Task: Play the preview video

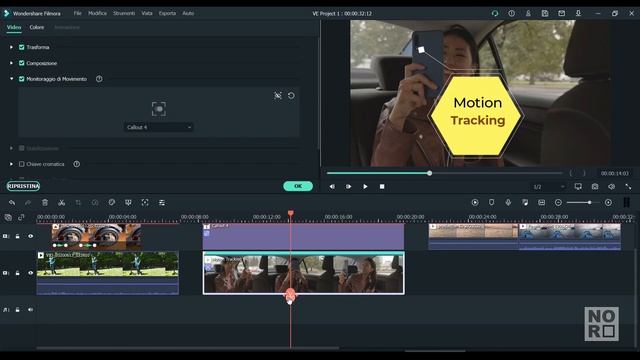Action: tap(365, 187)
